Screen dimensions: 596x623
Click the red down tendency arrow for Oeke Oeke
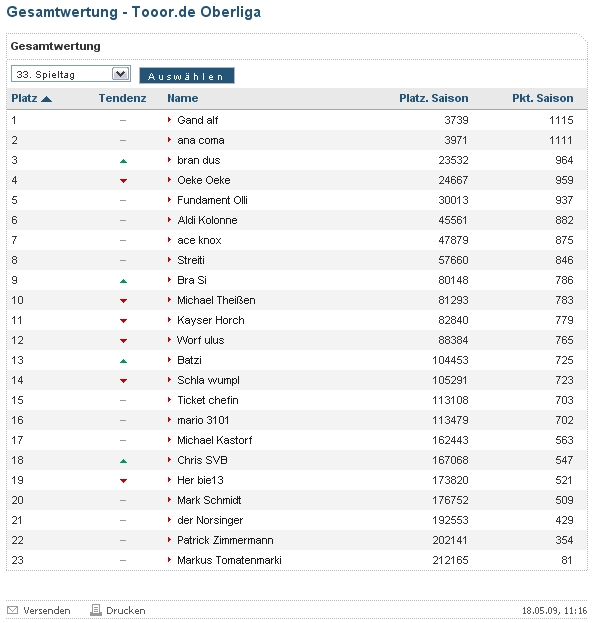(123, 181)
